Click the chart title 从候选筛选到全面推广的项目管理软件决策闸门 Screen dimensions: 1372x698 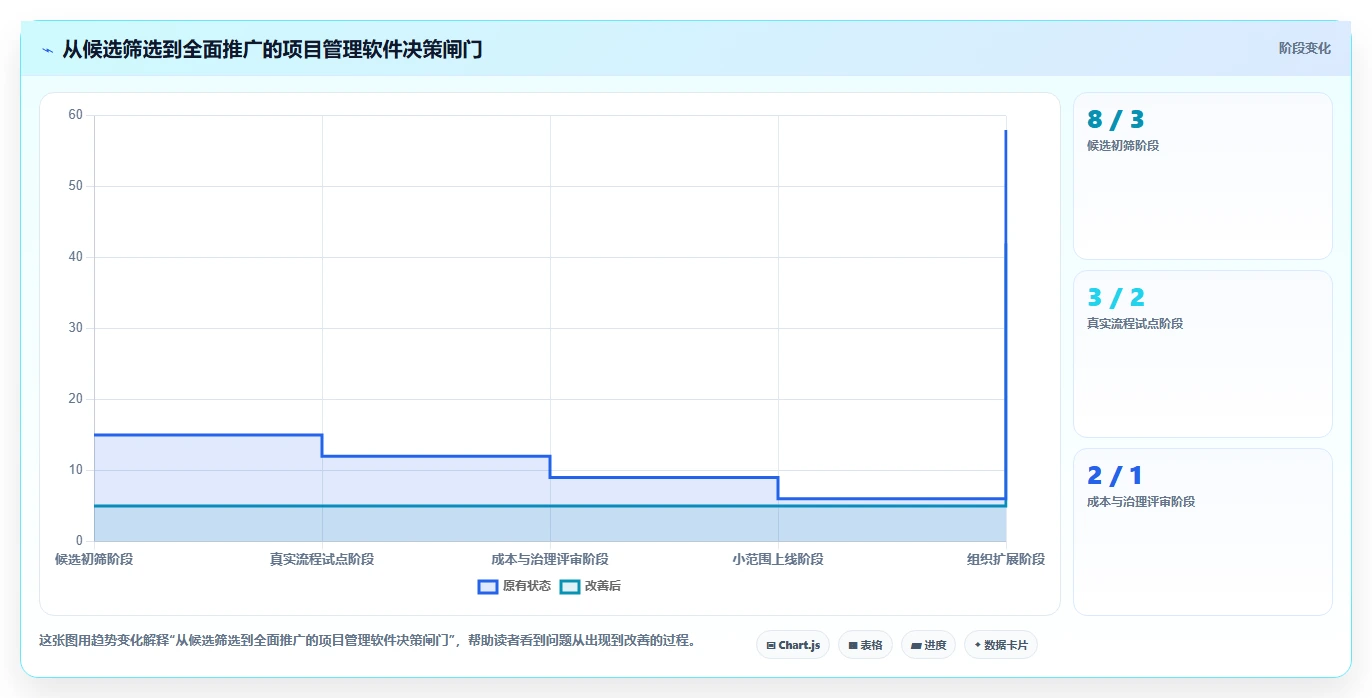point(273,49)
